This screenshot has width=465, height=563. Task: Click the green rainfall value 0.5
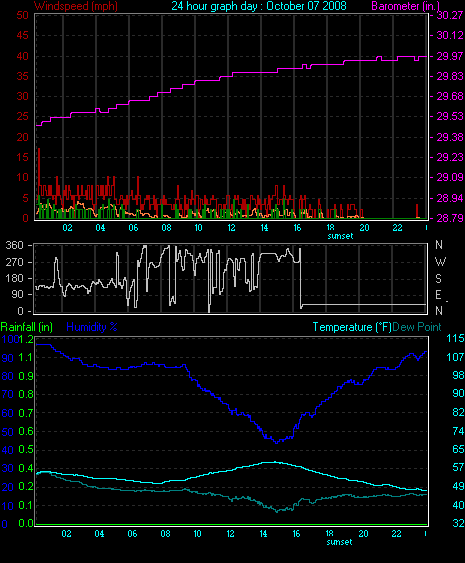pos(26,450)
